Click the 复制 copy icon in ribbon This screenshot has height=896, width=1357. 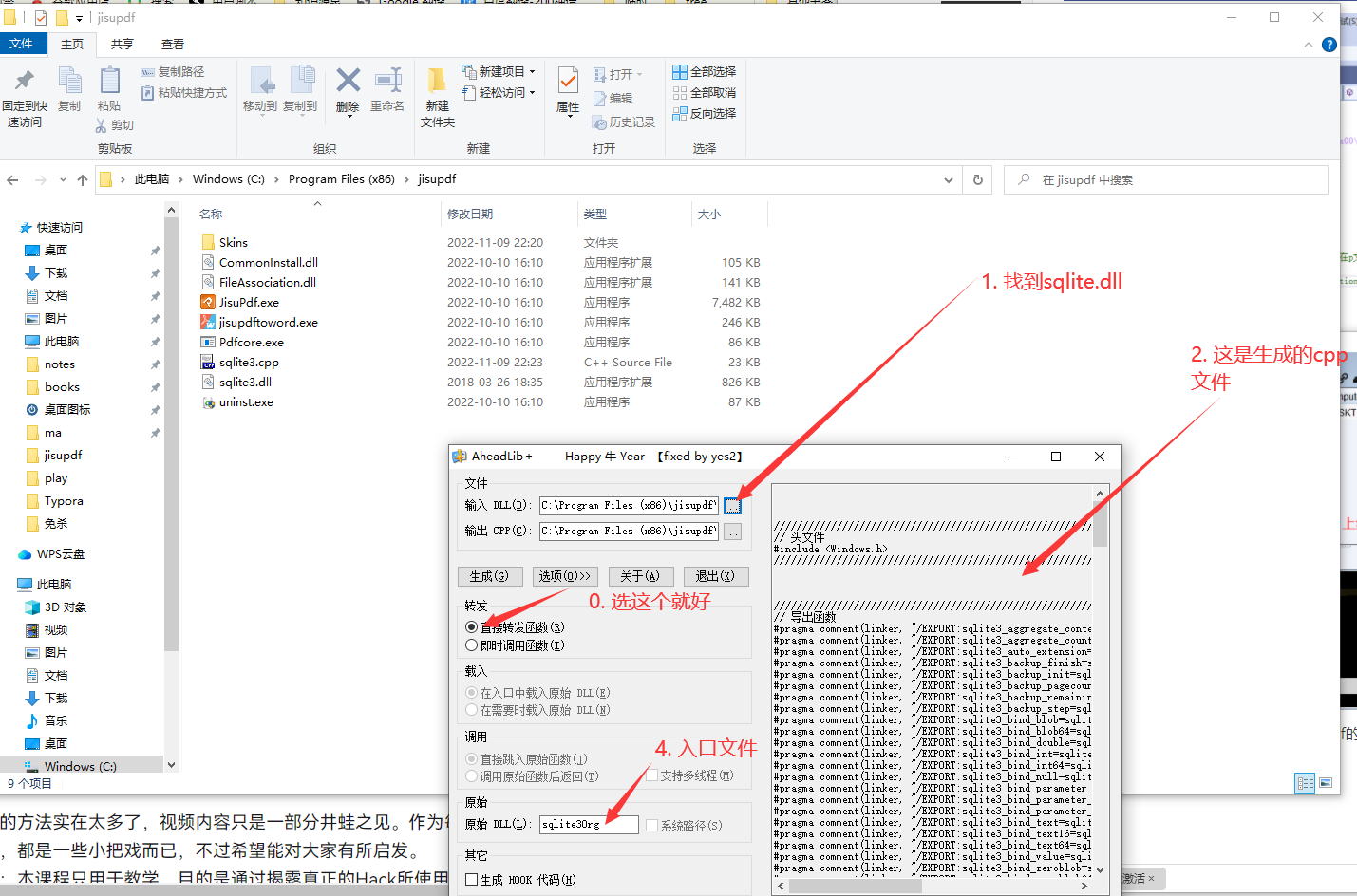tap(69, 90)
